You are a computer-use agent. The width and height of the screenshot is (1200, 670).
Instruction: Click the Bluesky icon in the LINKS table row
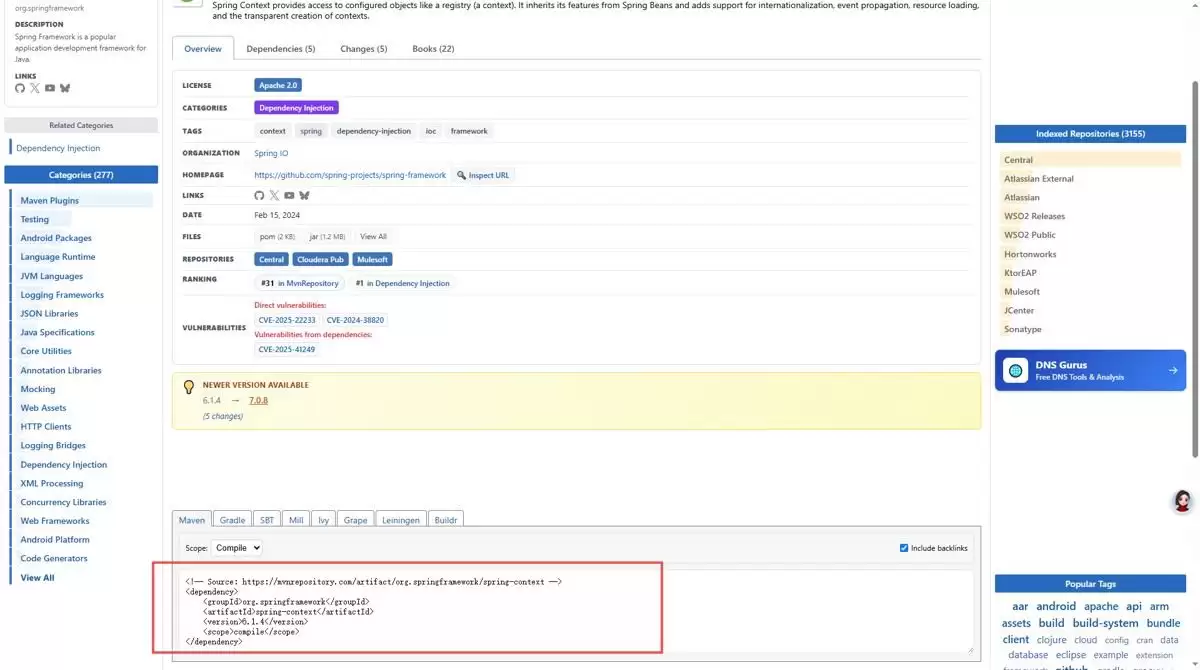[x=304, y=195]
